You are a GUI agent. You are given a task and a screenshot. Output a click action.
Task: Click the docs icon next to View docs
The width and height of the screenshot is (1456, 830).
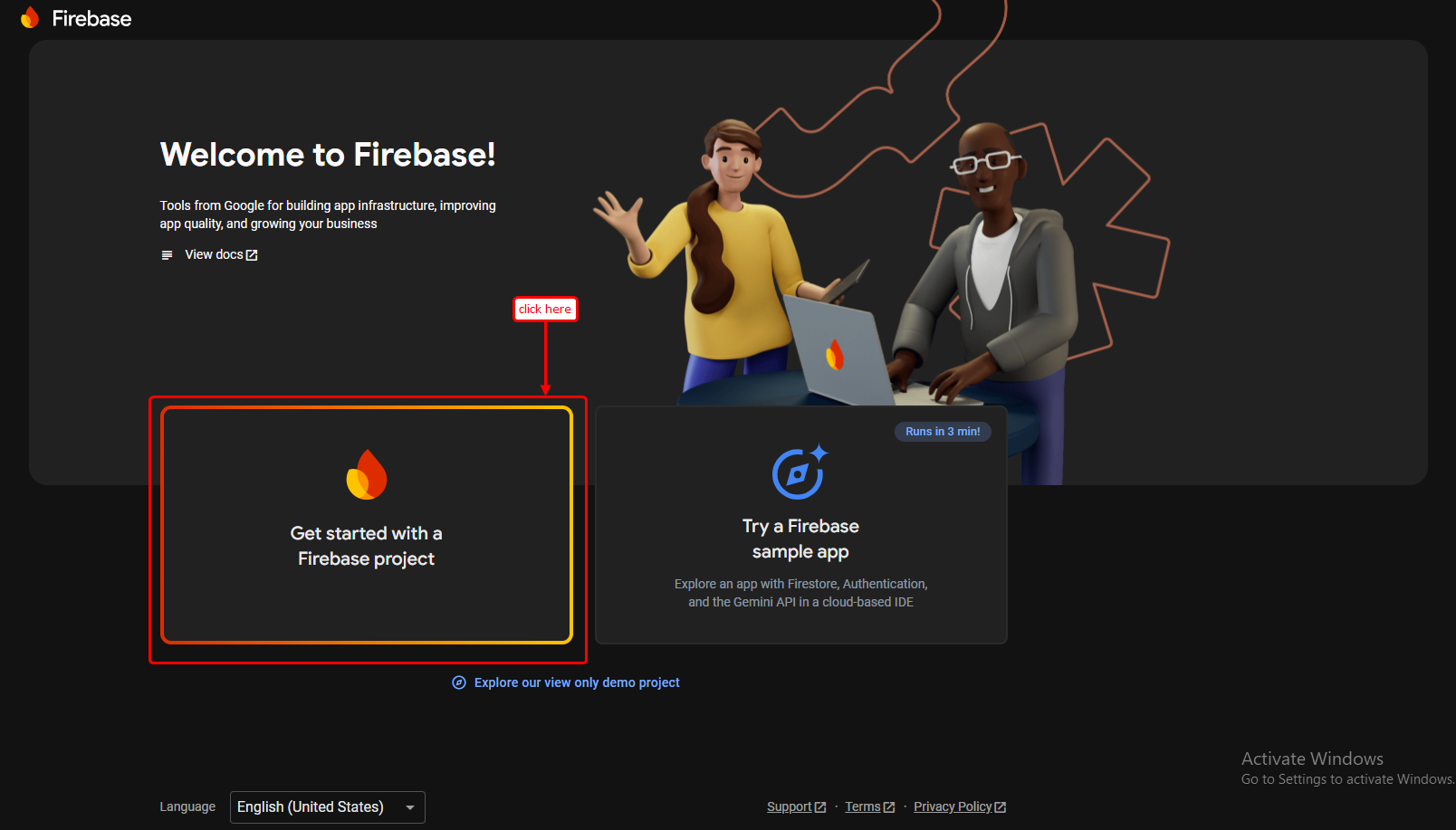(x=167, y=254)
